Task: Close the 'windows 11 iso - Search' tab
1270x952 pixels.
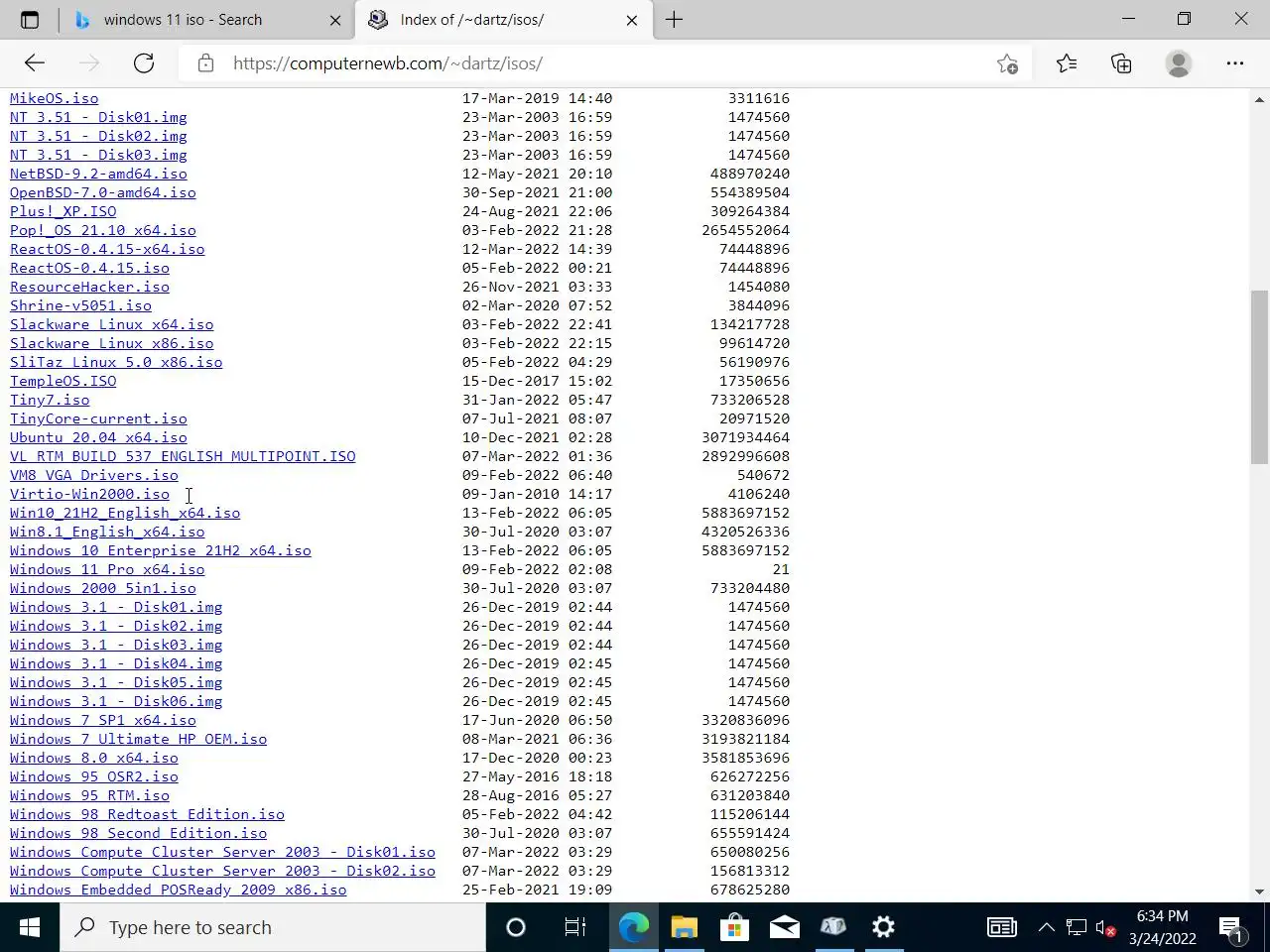Action: pos(335,20)
